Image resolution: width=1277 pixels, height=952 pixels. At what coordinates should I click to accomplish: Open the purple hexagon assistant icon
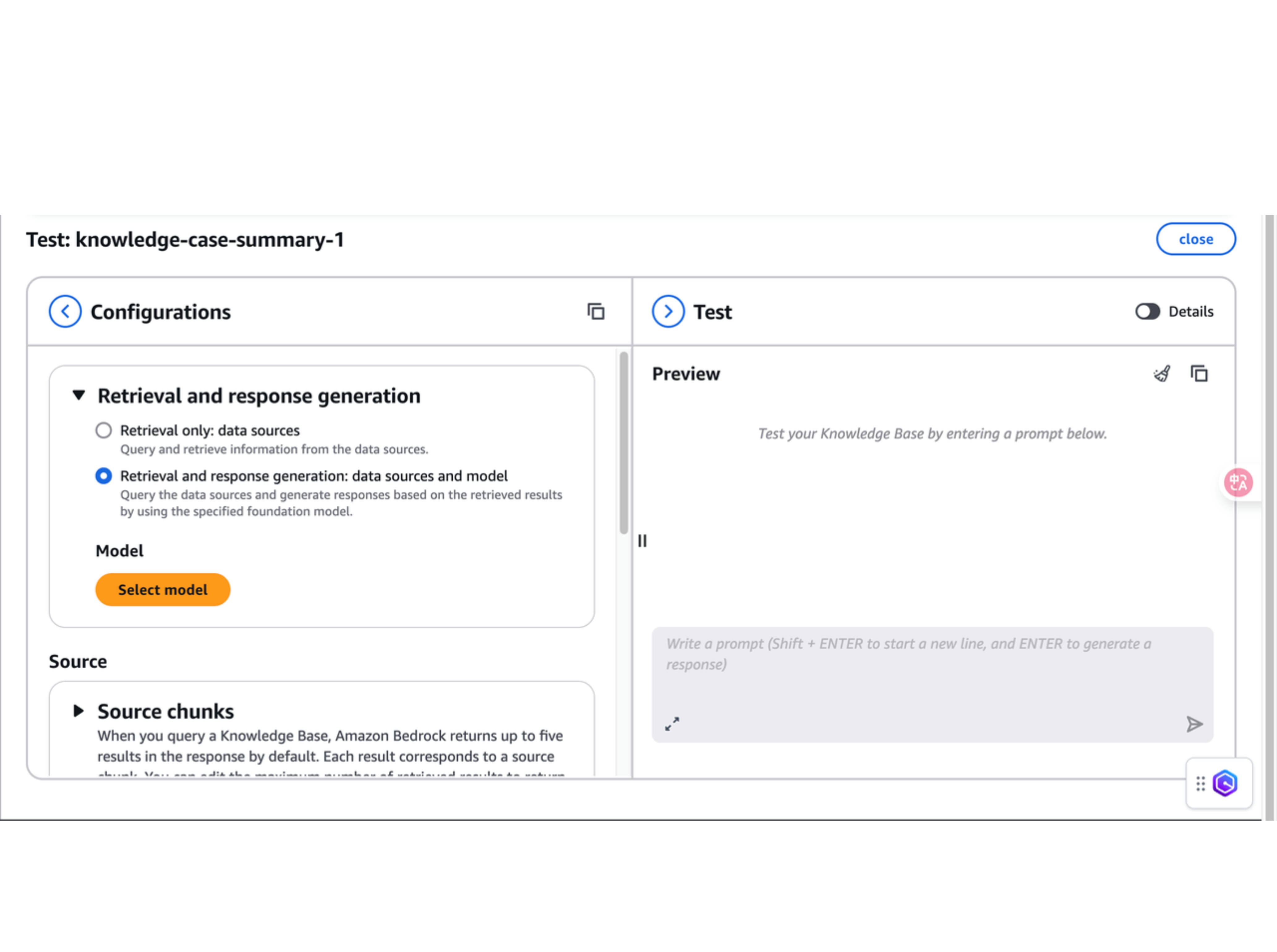click(1224, 784)
